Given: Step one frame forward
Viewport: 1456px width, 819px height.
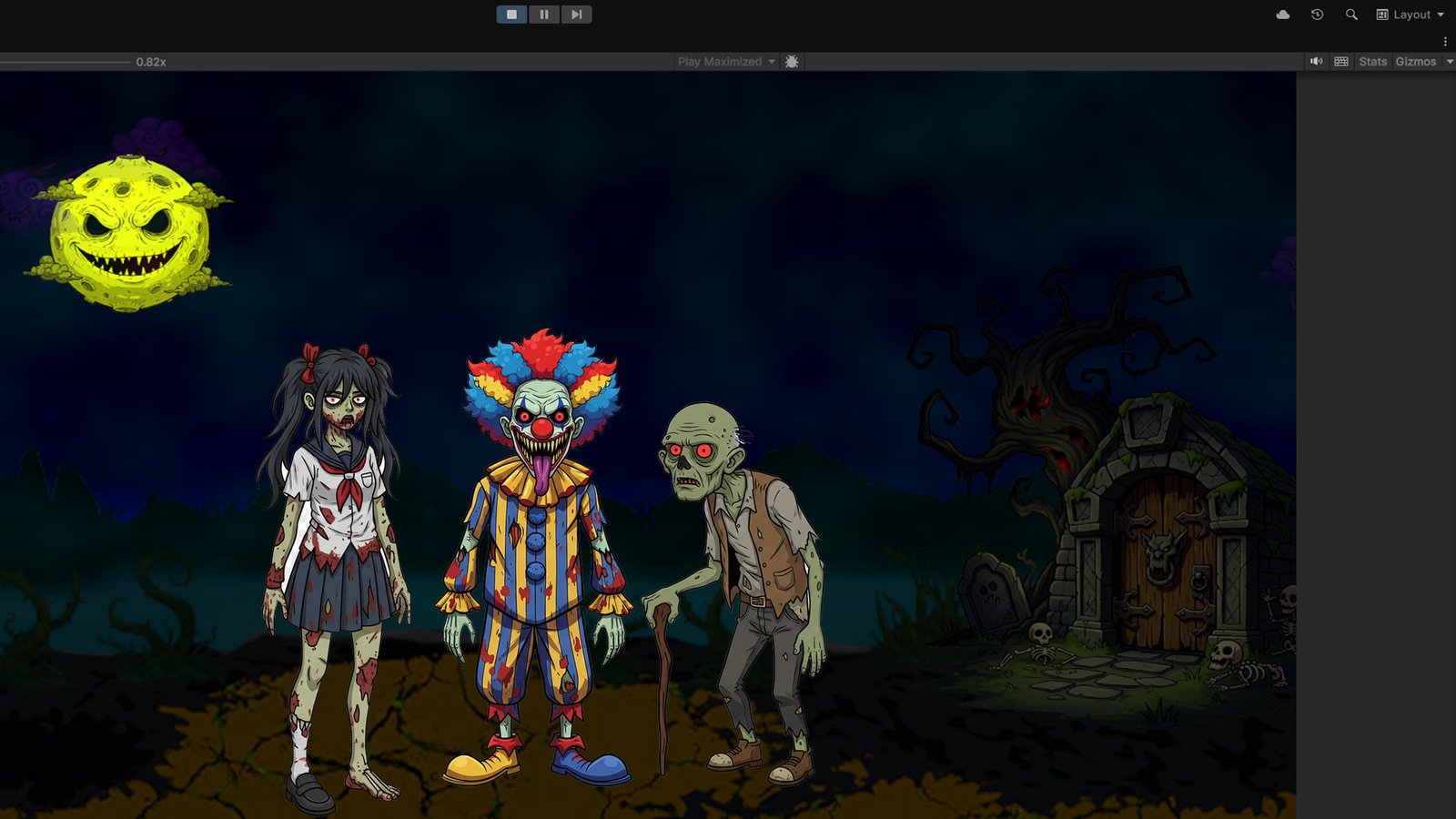Looking at the screenshot, I should click(x=576, y=14).
